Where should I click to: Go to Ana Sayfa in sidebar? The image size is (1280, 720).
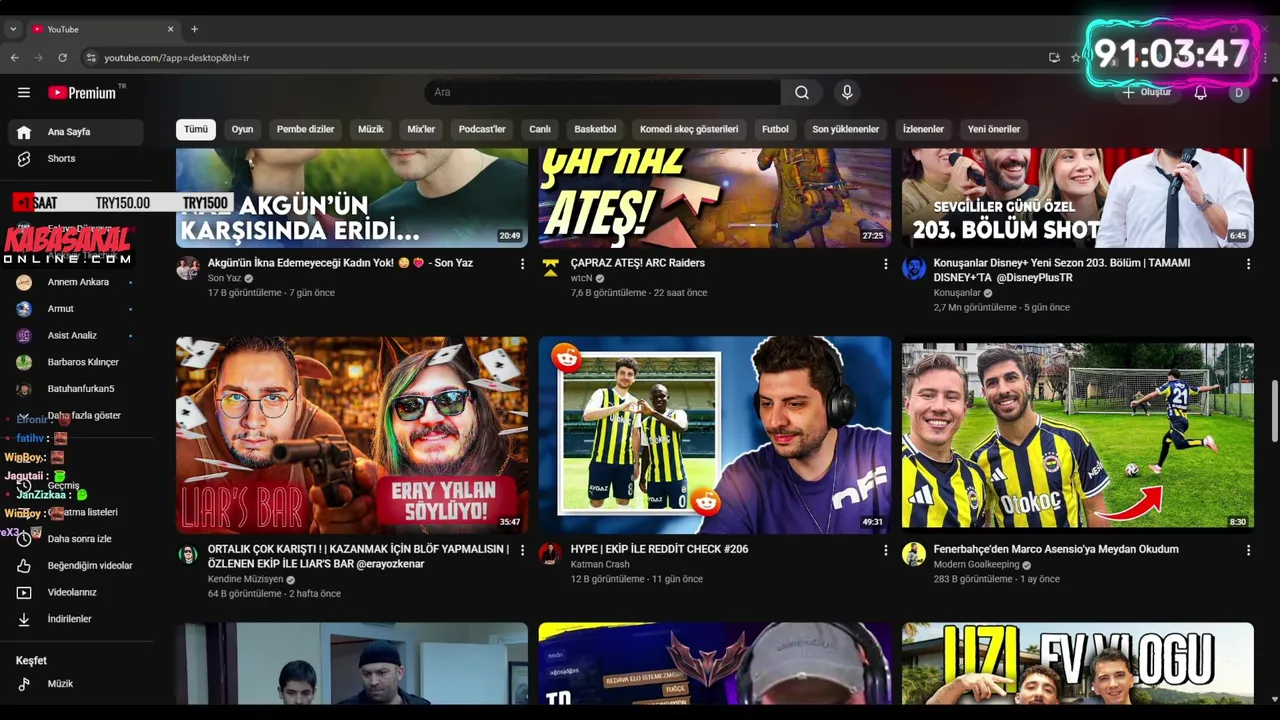[x=76, y=132]
